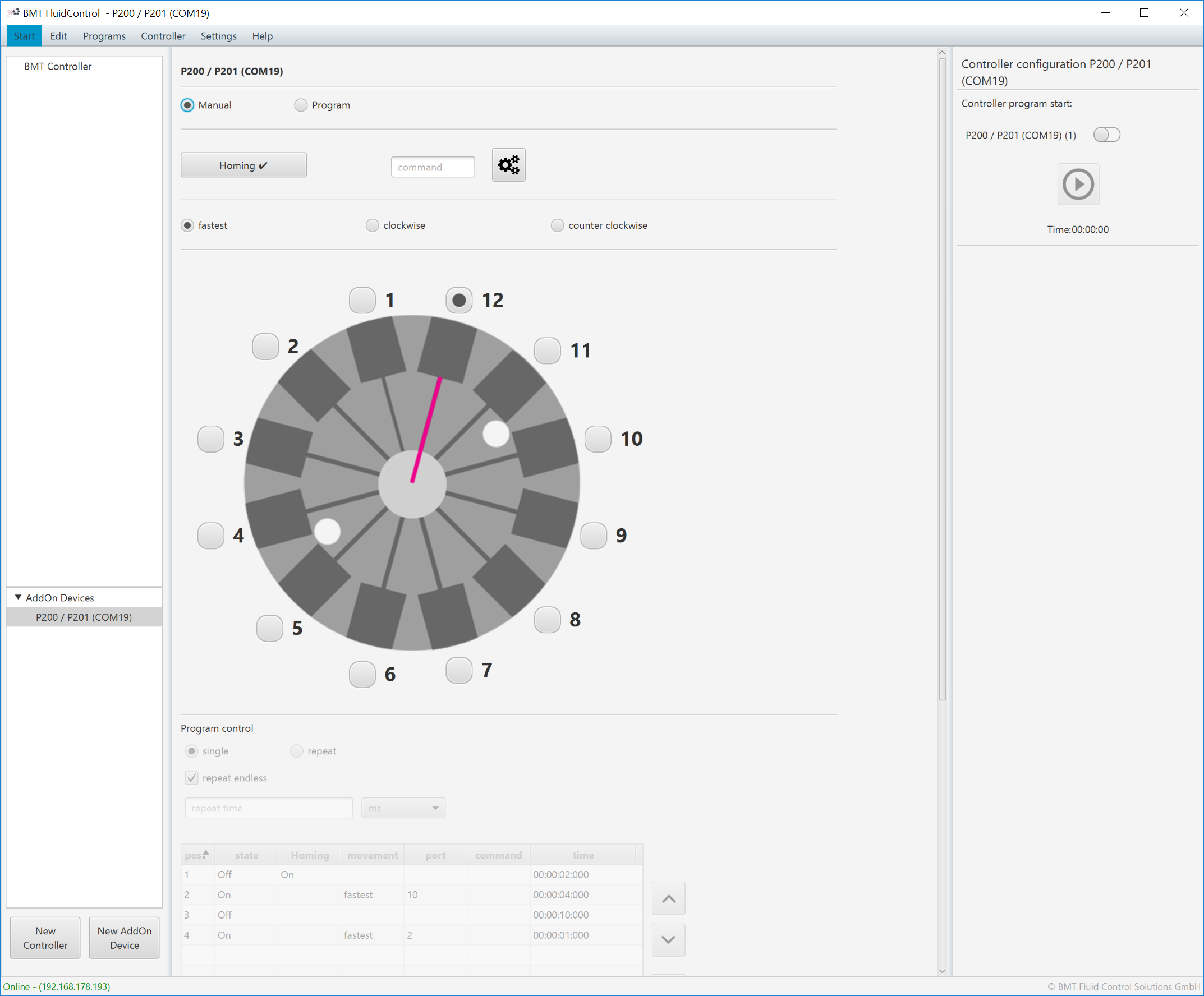Image resolution: width=1204 pixels, height=996 pixels.
Task: Select valve port 11
Action: point(548,351)
